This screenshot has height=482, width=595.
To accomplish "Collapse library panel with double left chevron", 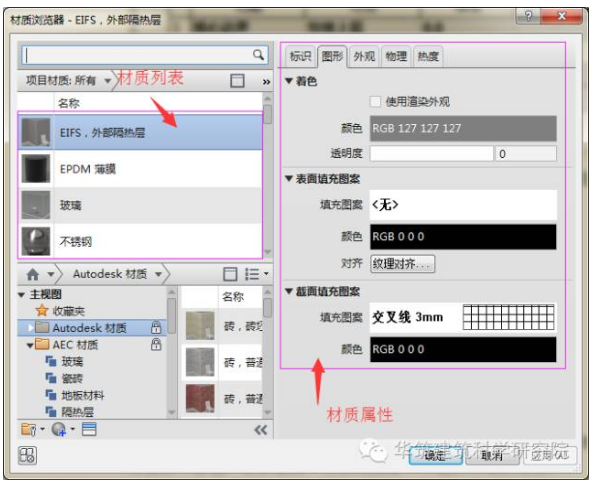I will point(261,430).
